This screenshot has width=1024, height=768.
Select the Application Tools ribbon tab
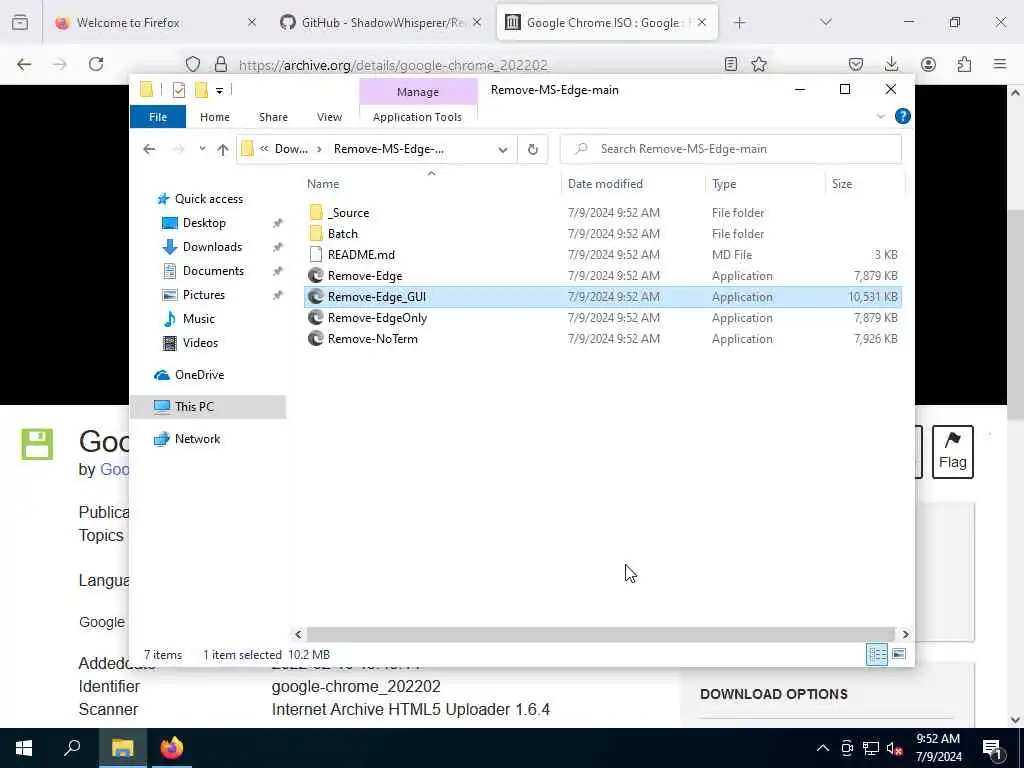(x=417, y=117)
